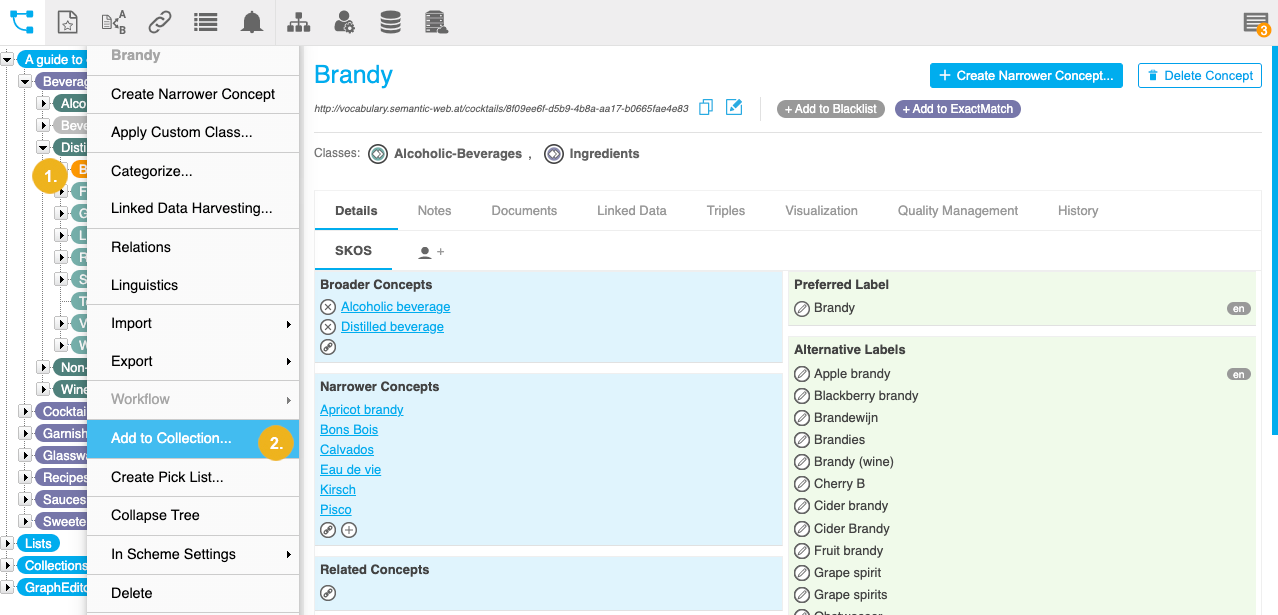The width and height of the screenshot is (1278, 615).
Task: Expand the Wine tree node
Action: (x=43, y=389)
